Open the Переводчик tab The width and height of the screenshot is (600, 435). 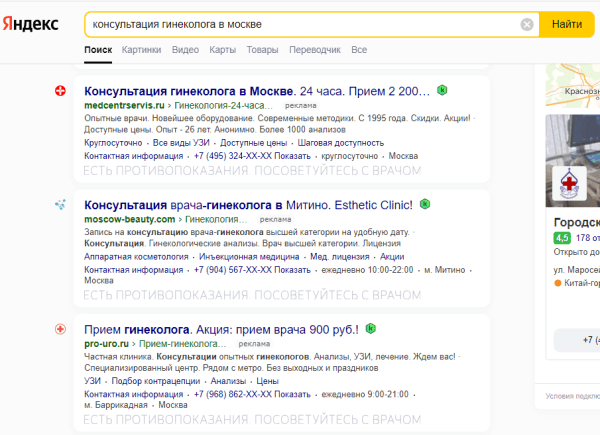point(315,50)
